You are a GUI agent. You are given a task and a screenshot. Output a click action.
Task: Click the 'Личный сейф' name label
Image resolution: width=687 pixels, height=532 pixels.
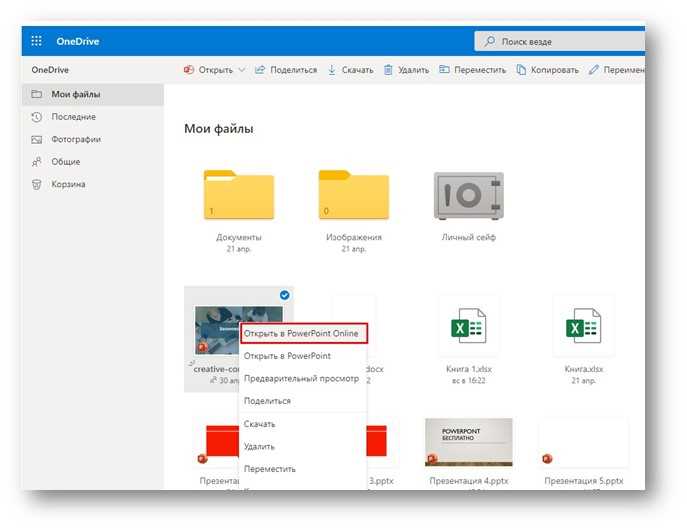pyautogui.click(x=468, y=237)
